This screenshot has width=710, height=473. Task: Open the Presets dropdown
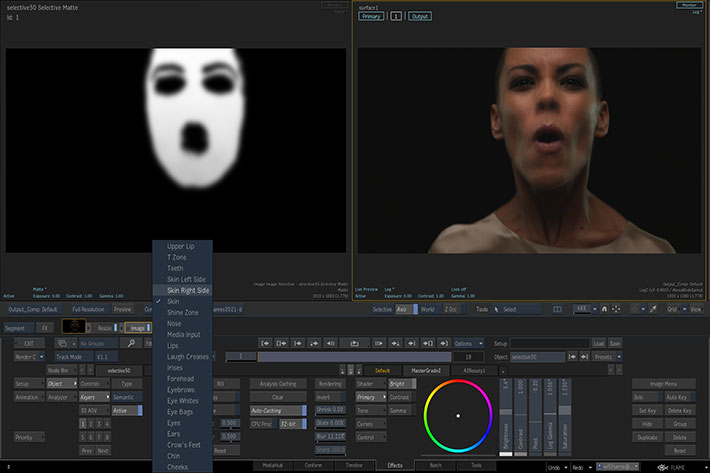point(607,357)
